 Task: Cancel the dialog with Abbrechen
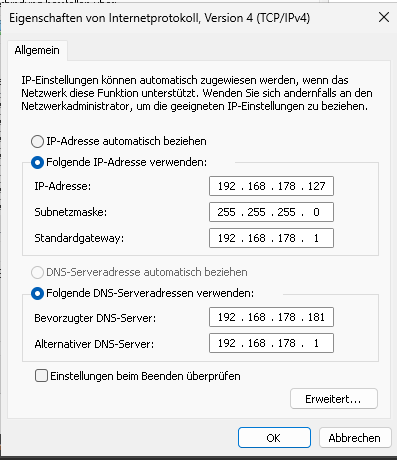pyautogui.click(x=355, y=438)
